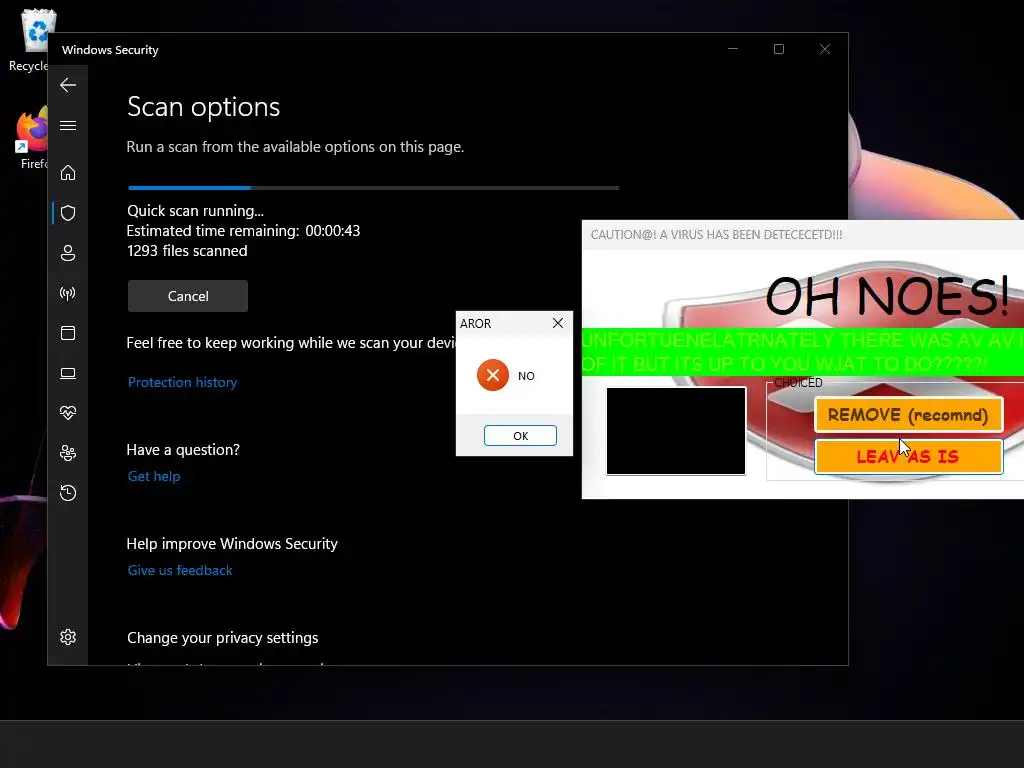
Task: Close the Windows Security window
Action: coord(825,49)
